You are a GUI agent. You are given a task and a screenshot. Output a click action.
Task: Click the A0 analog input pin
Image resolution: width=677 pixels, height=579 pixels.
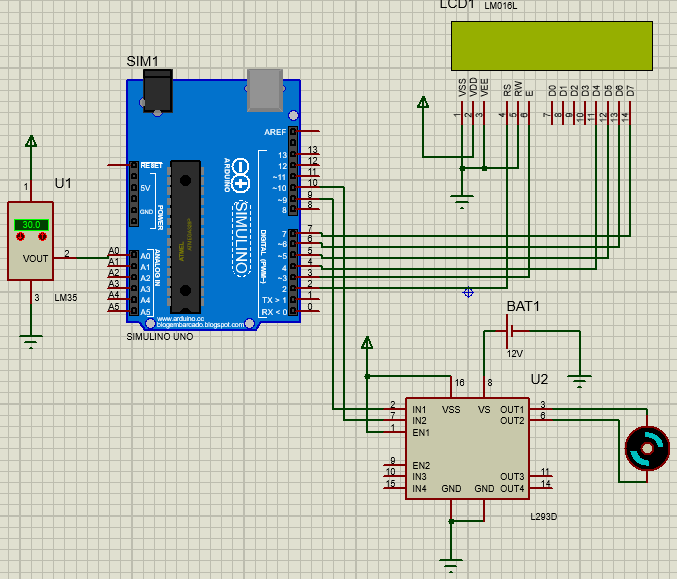134,256
